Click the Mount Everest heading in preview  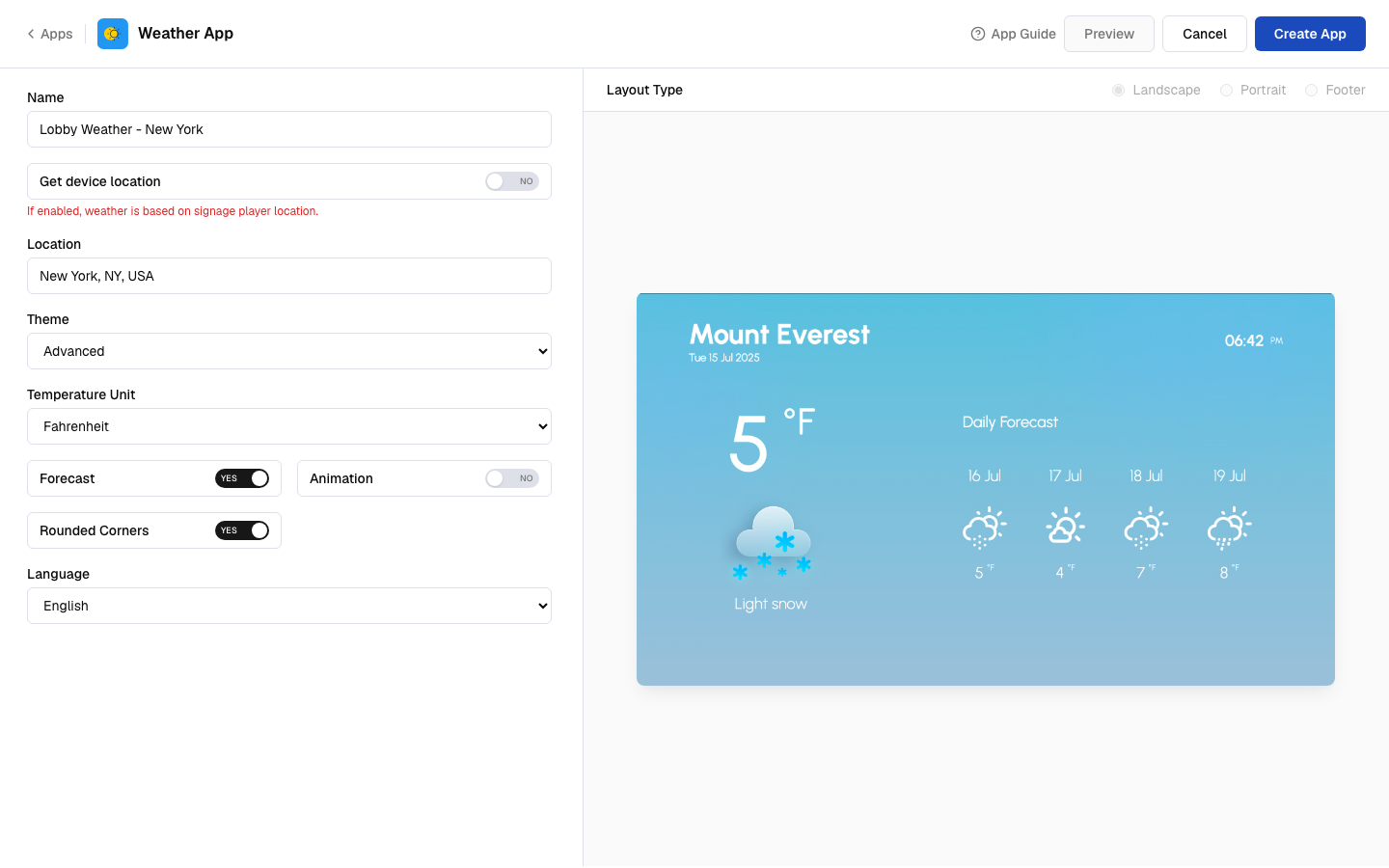tap(779, 335)
